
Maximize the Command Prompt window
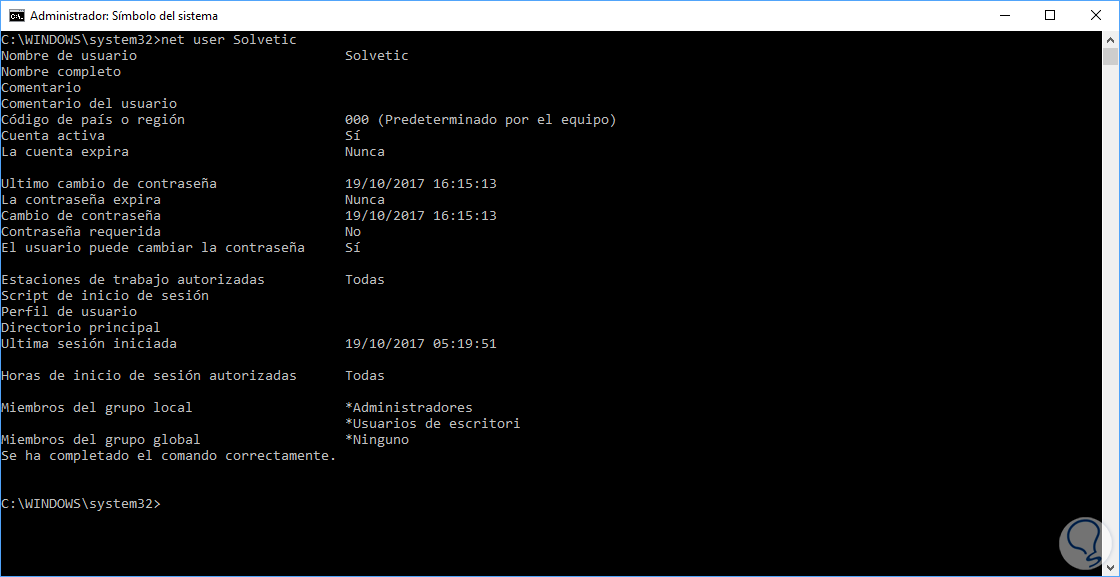click(1050, 16)
